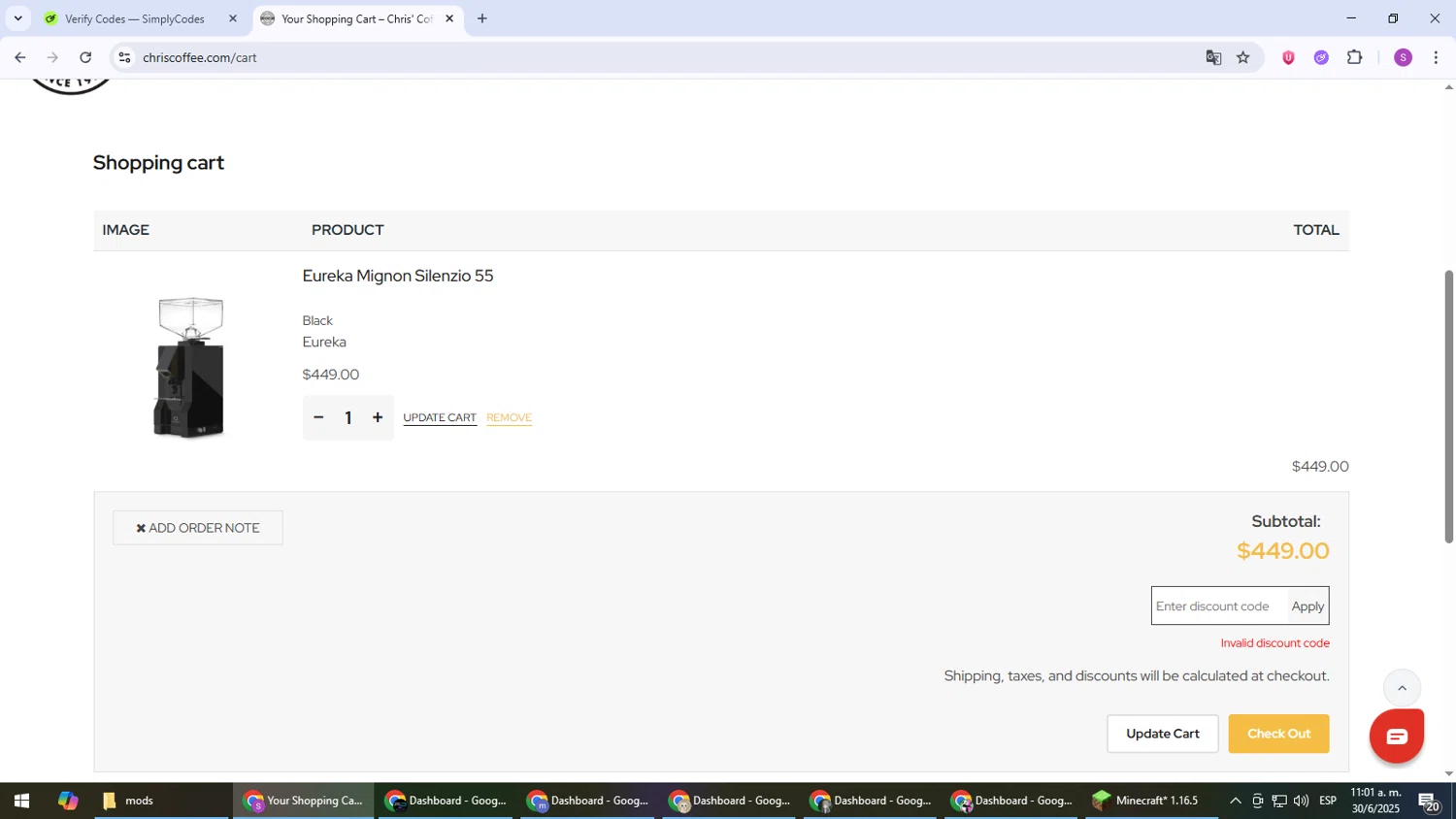
Task: Open the clock showing 11:01 a. m.
Action: click(1376, 801)
